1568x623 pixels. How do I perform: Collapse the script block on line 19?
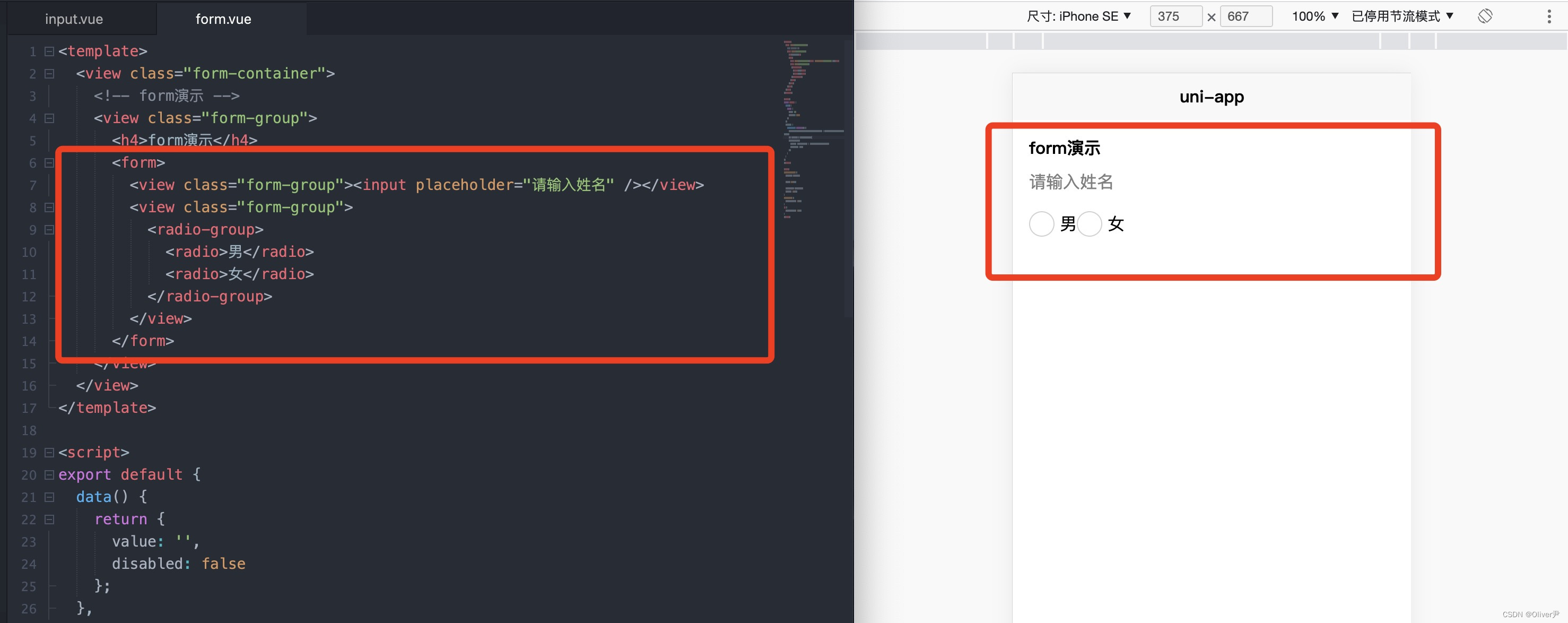click(x=49, y=453)
